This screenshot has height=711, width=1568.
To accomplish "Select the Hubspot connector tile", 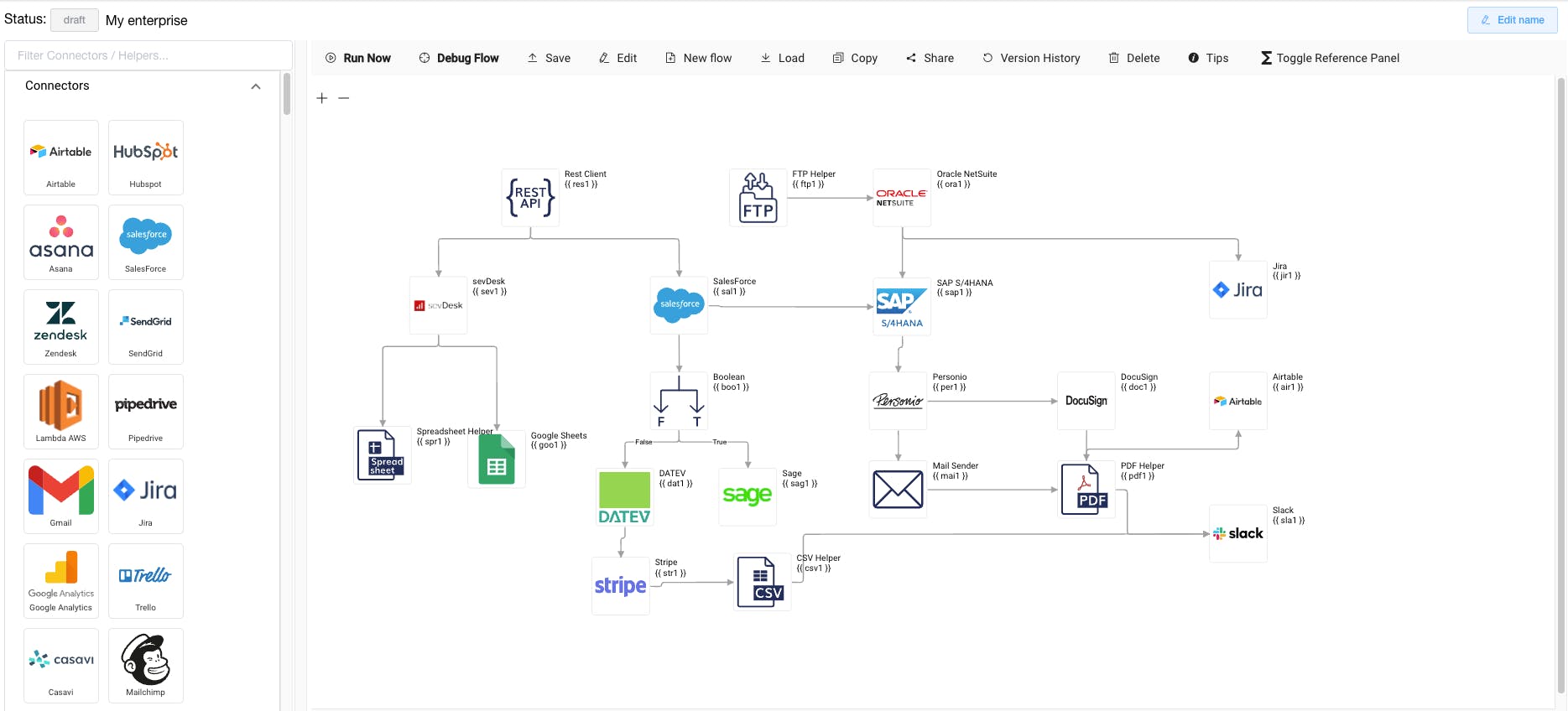I will (146, 158).
